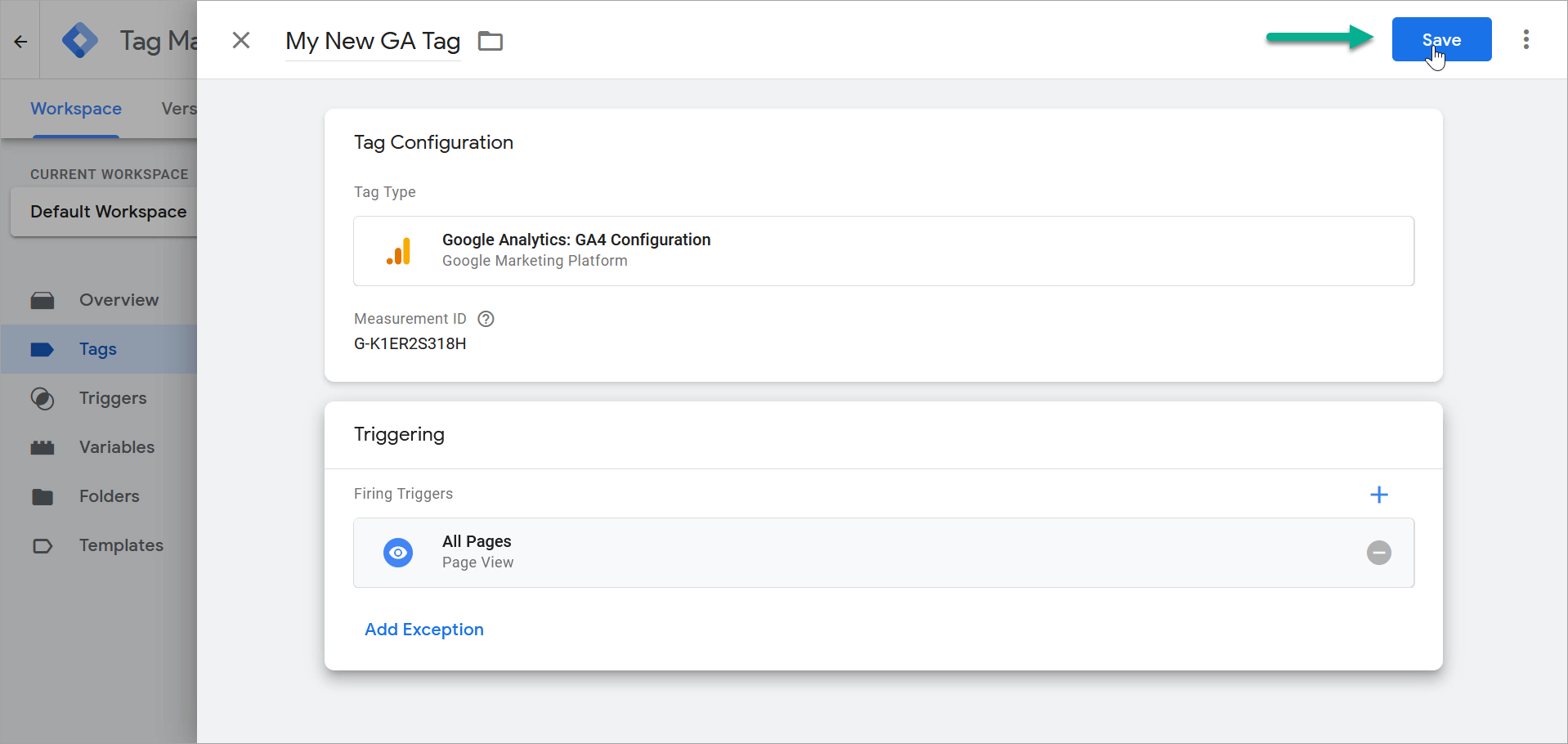Click the Google Marketing Platform subtitle
The image size is (1568, 744).
(535, 261)
